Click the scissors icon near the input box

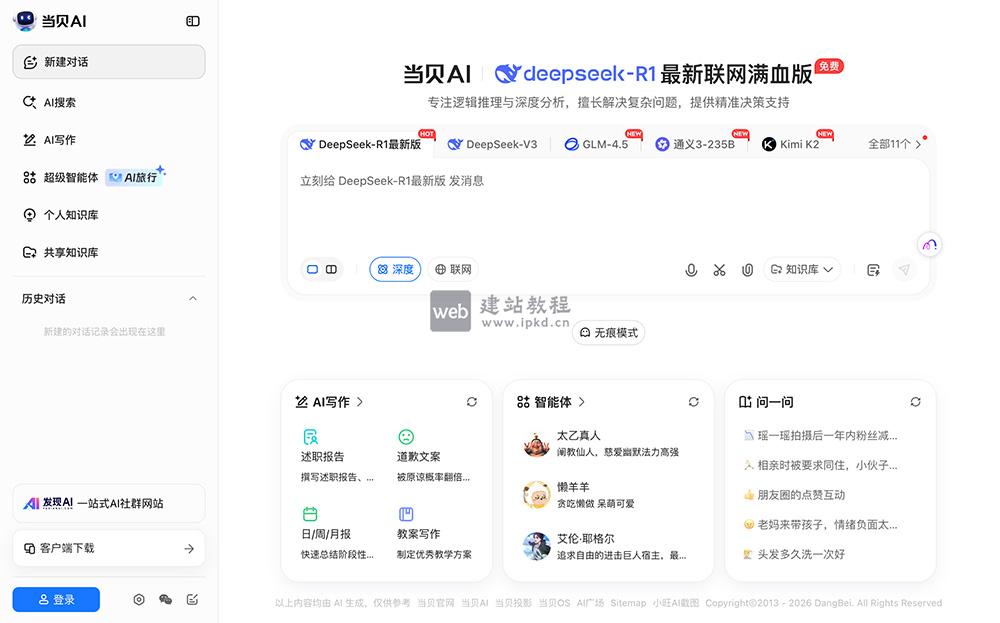click(x=719, y=269)
